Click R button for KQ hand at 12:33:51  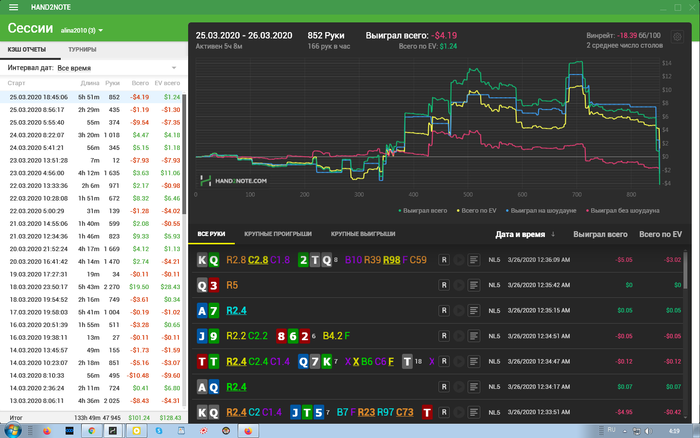point(444,412)
